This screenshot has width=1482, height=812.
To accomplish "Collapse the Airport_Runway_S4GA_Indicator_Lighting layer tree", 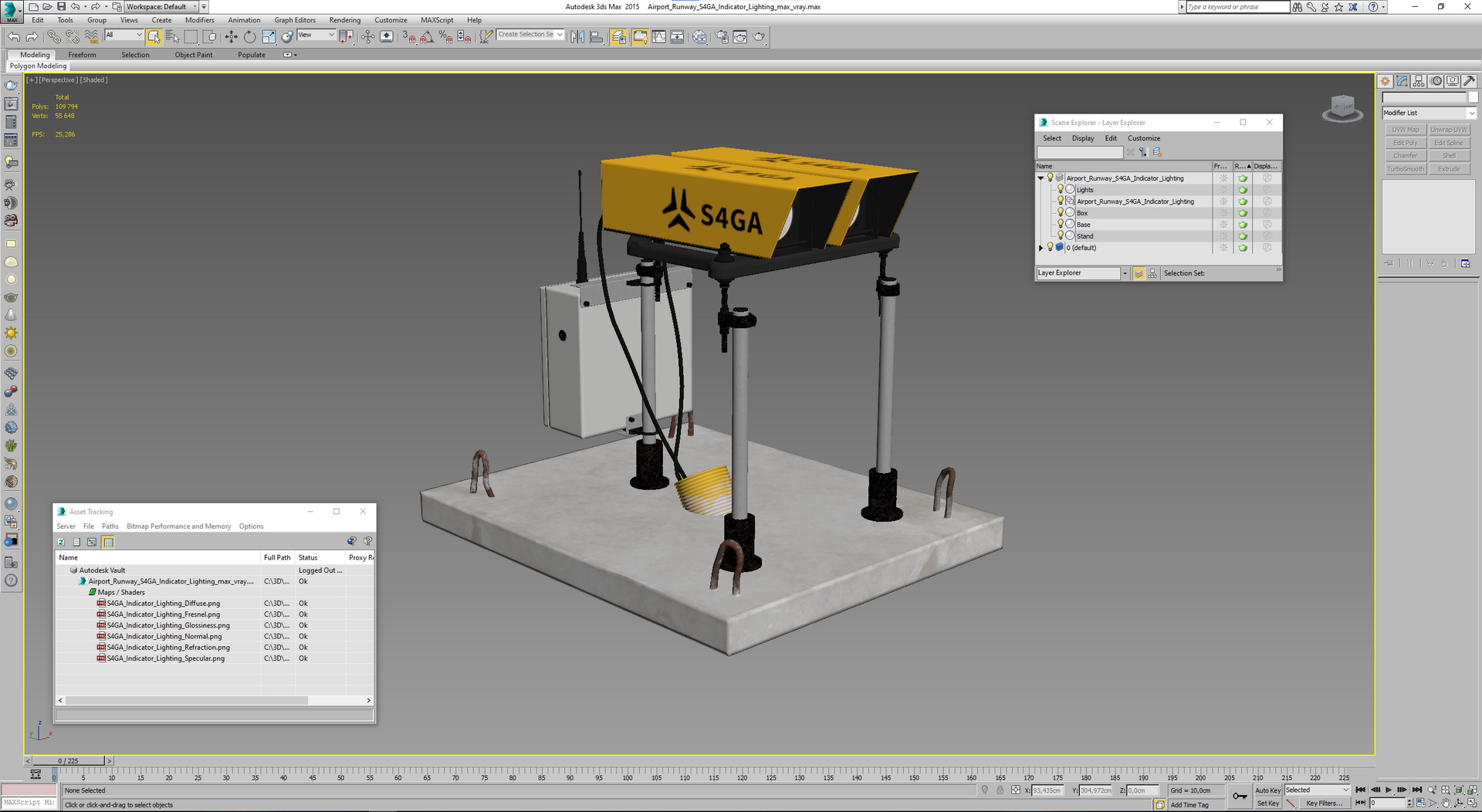I will point(1040,178).
